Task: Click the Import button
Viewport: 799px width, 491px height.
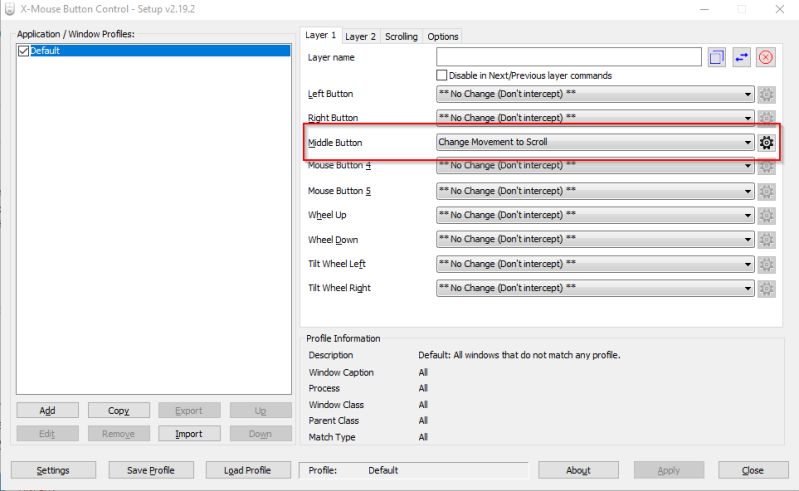Action: point(189,434)
